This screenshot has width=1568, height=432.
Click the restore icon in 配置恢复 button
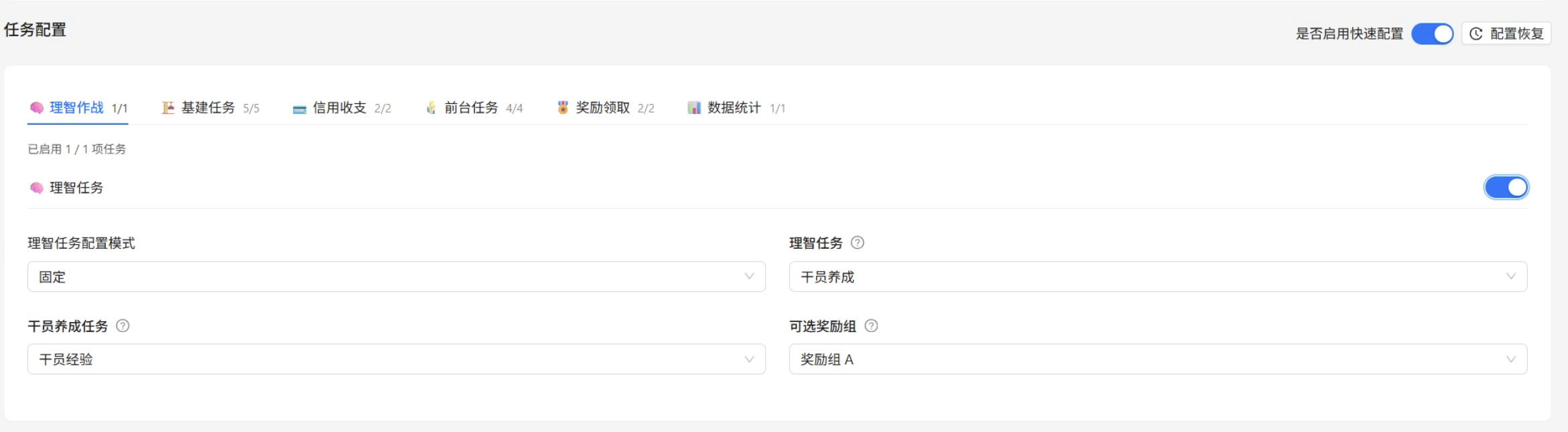point(1476,34)
